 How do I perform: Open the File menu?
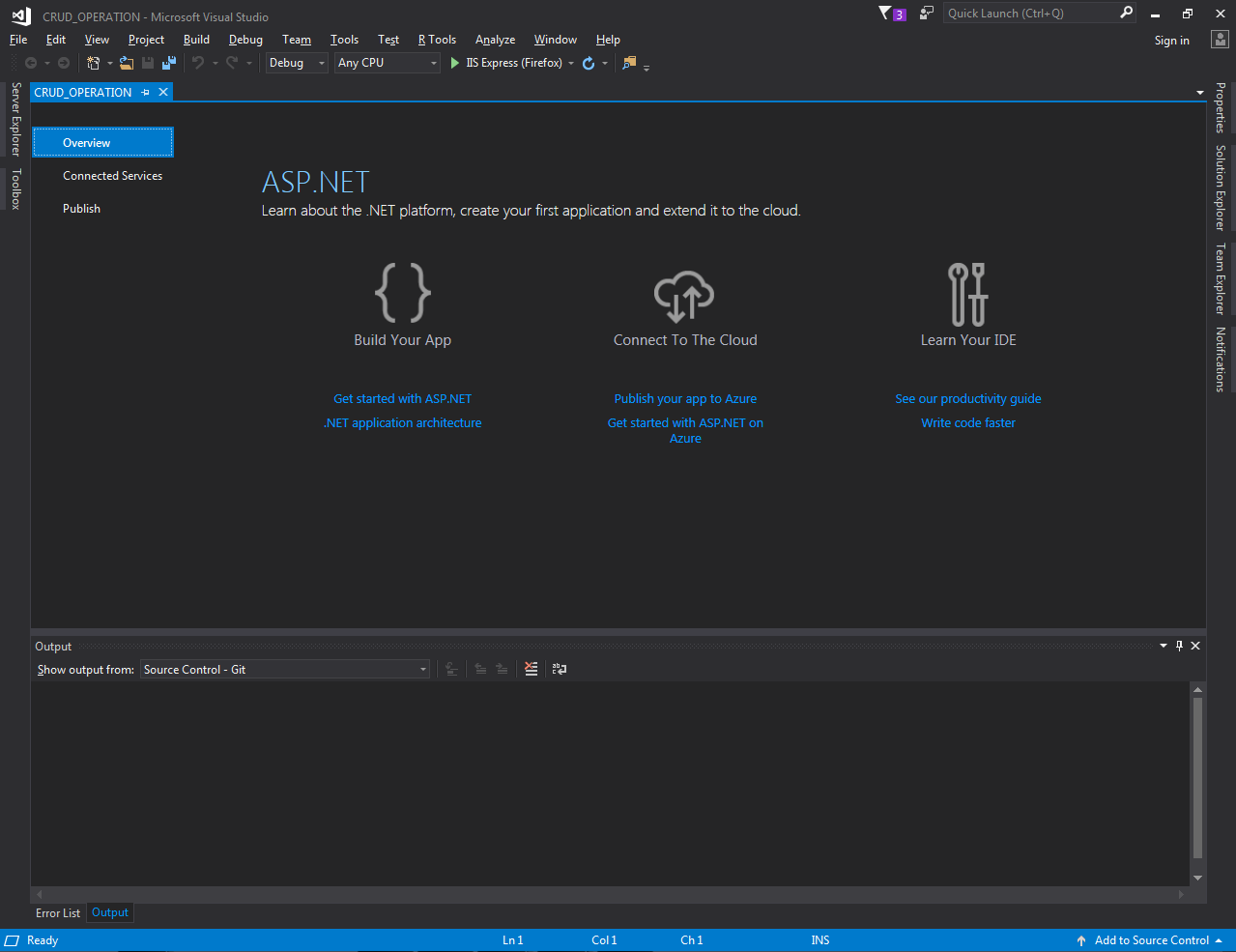pyautogui.click(x=18, y=40)
